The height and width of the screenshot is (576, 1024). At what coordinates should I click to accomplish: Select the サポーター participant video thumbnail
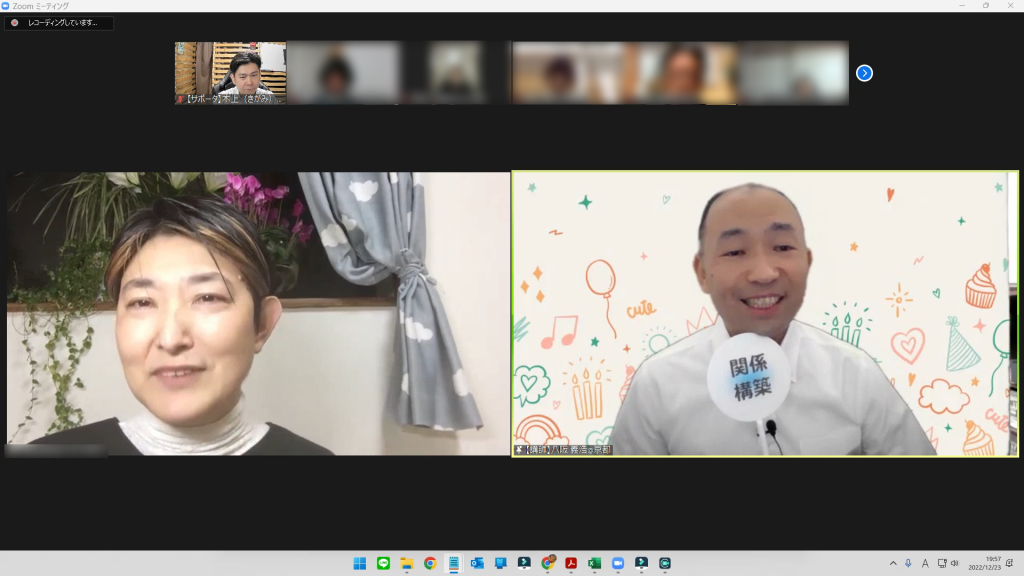(230, 73)
